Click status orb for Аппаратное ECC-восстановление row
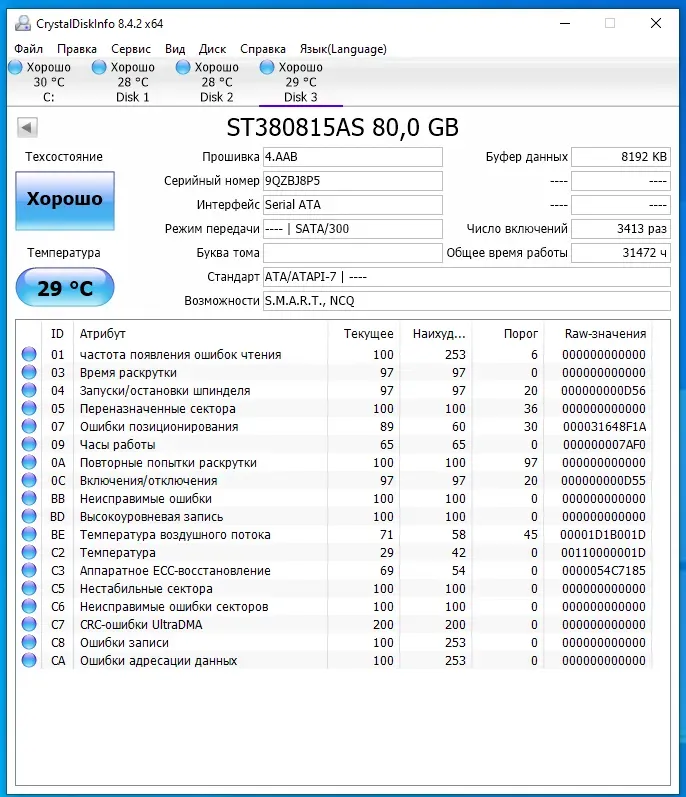 coord(29,570)
